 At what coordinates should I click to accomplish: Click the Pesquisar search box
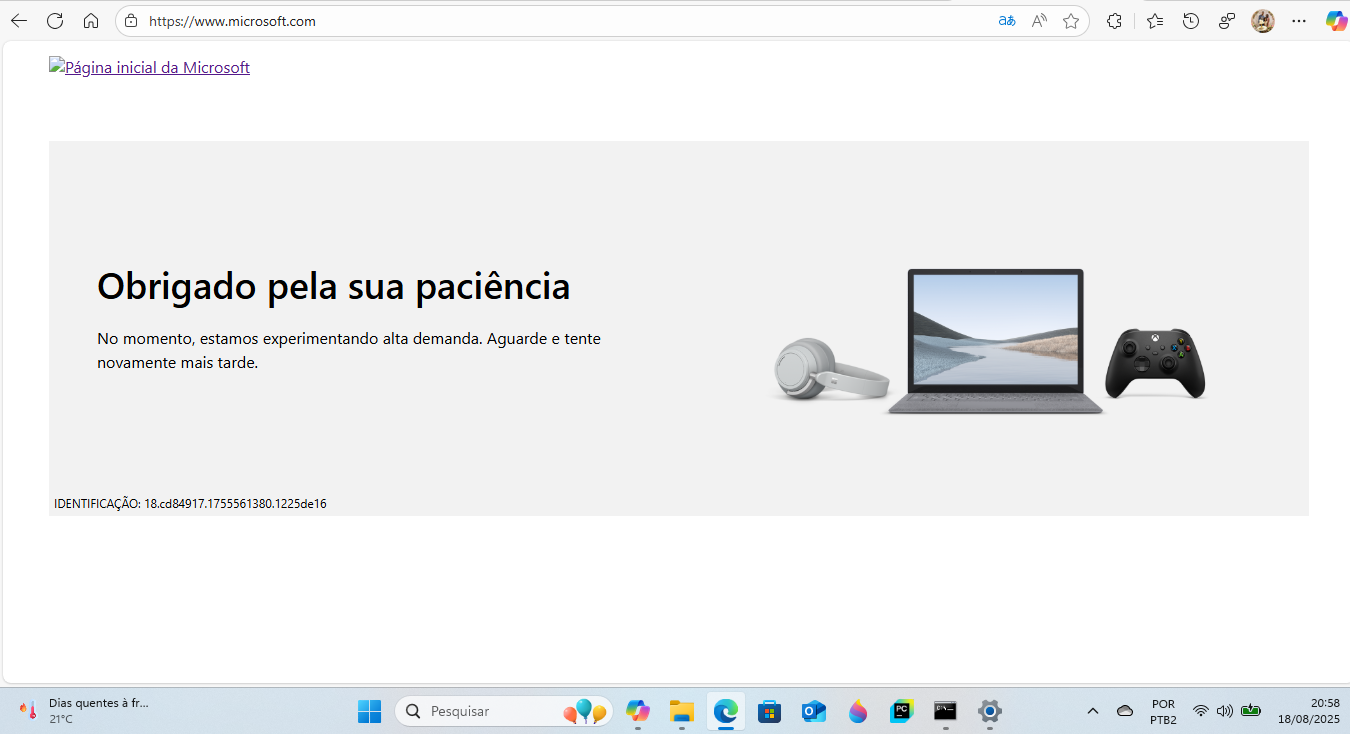coord(504,711)
